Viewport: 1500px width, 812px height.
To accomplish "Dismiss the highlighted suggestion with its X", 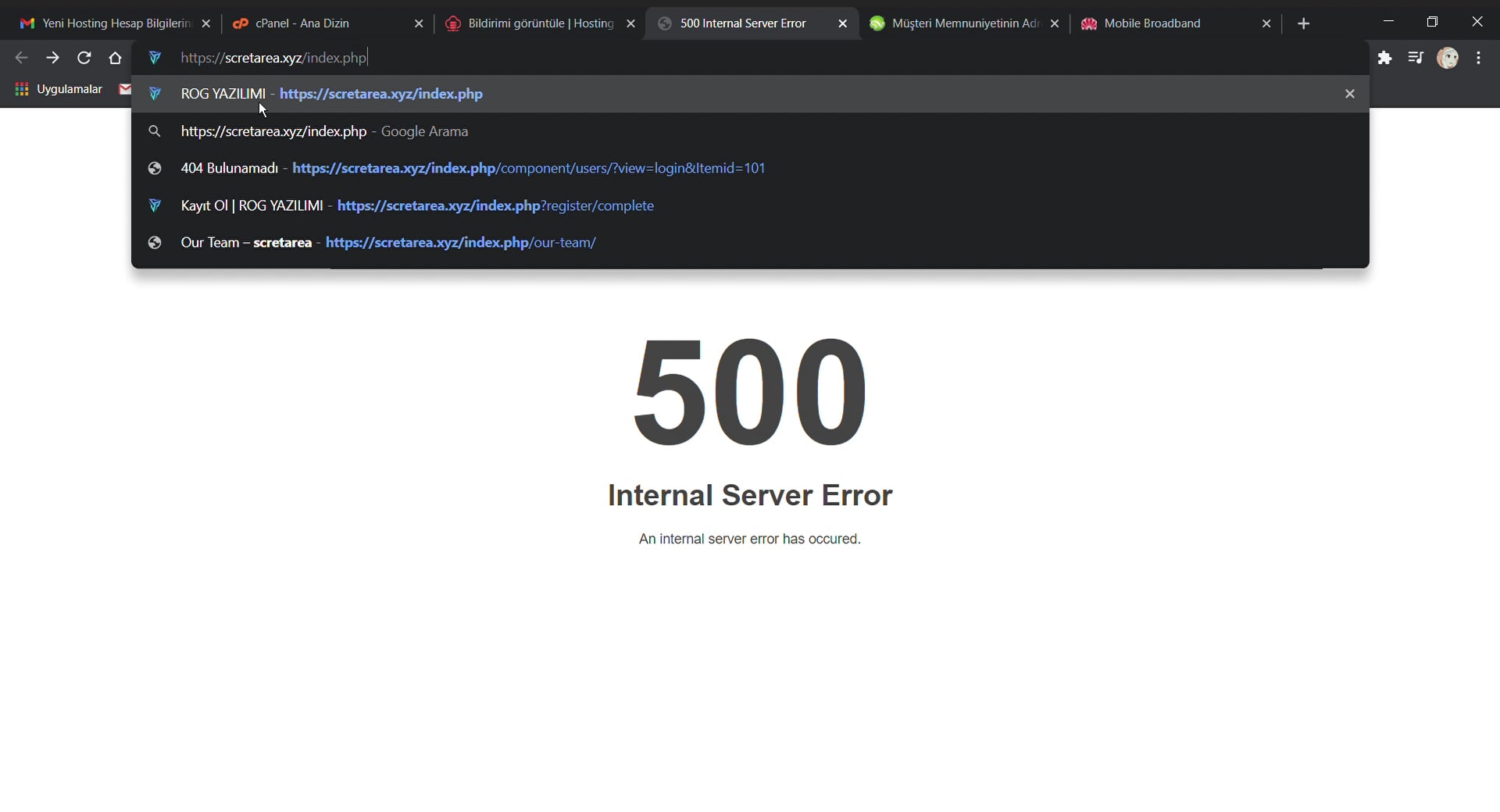I will click(x=1350, y=94).
